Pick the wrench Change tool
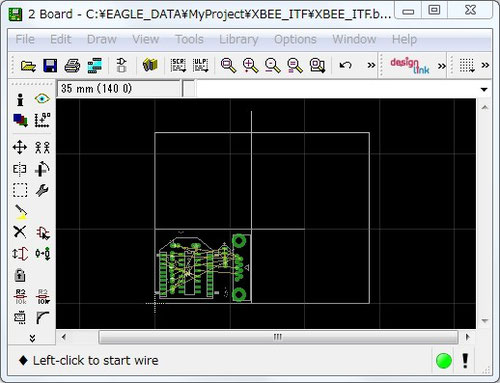This screenshot has height=383, width=500. (x=42, y=190)
